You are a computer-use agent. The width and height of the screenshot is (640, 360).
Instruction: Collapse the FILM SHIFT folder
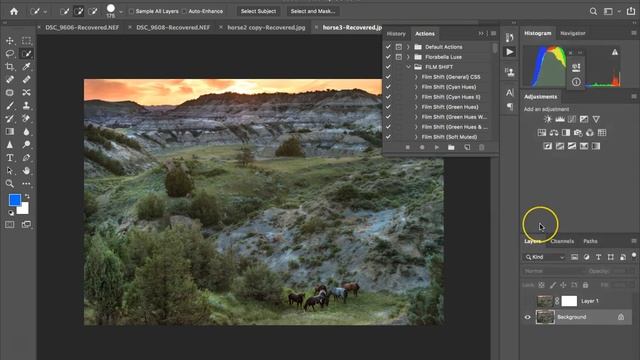[x=408, y=67]
